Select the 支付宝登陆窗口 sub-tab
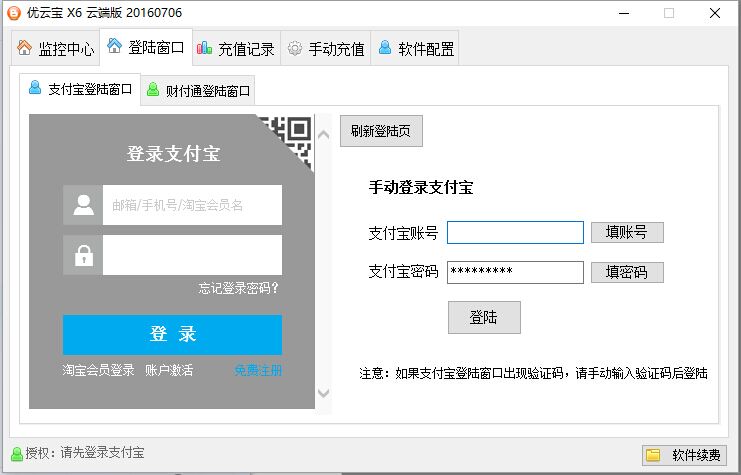Screen dimensions: 741x475 coord(80,90)
